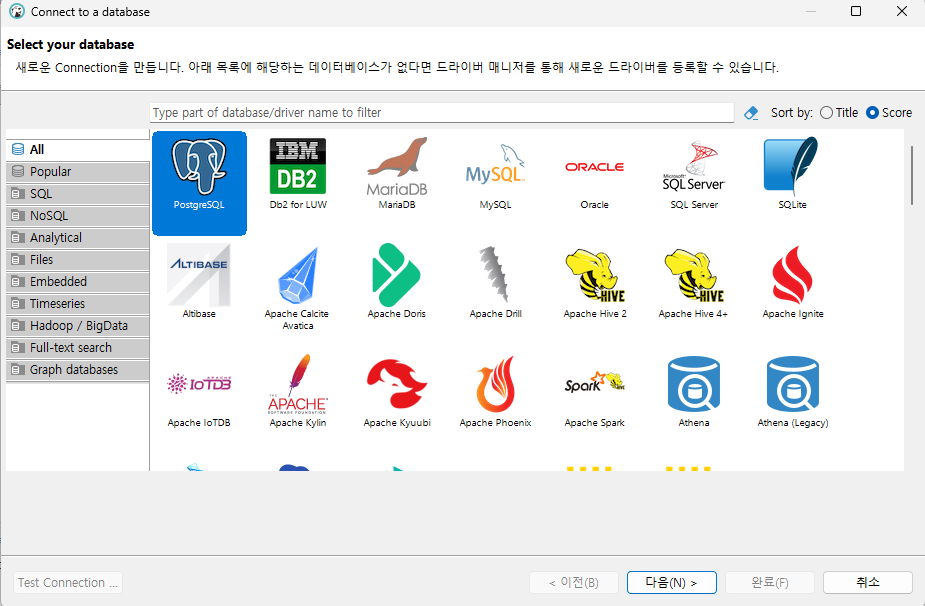The image size is (925, 606).
Task: Open the Timeseries category
Action: tap(77, 304)
